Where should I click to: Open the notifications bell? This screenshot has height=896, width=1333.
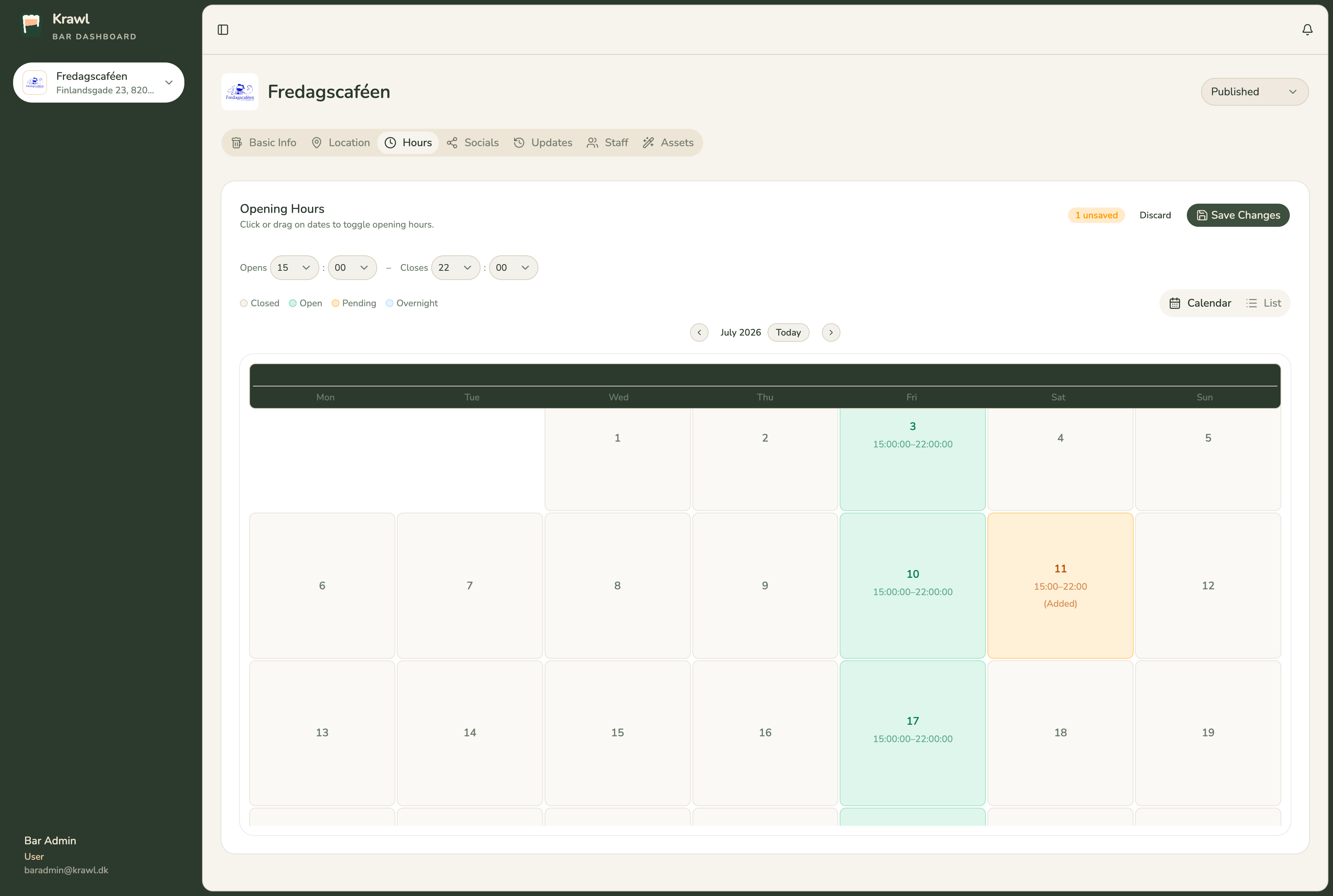1307,30
